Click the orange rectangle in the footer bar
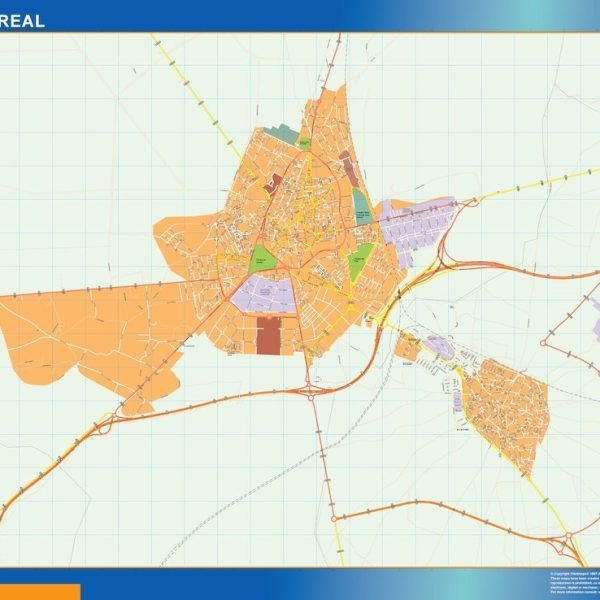This screenshot has width=600, height=600. pos(40,592)
